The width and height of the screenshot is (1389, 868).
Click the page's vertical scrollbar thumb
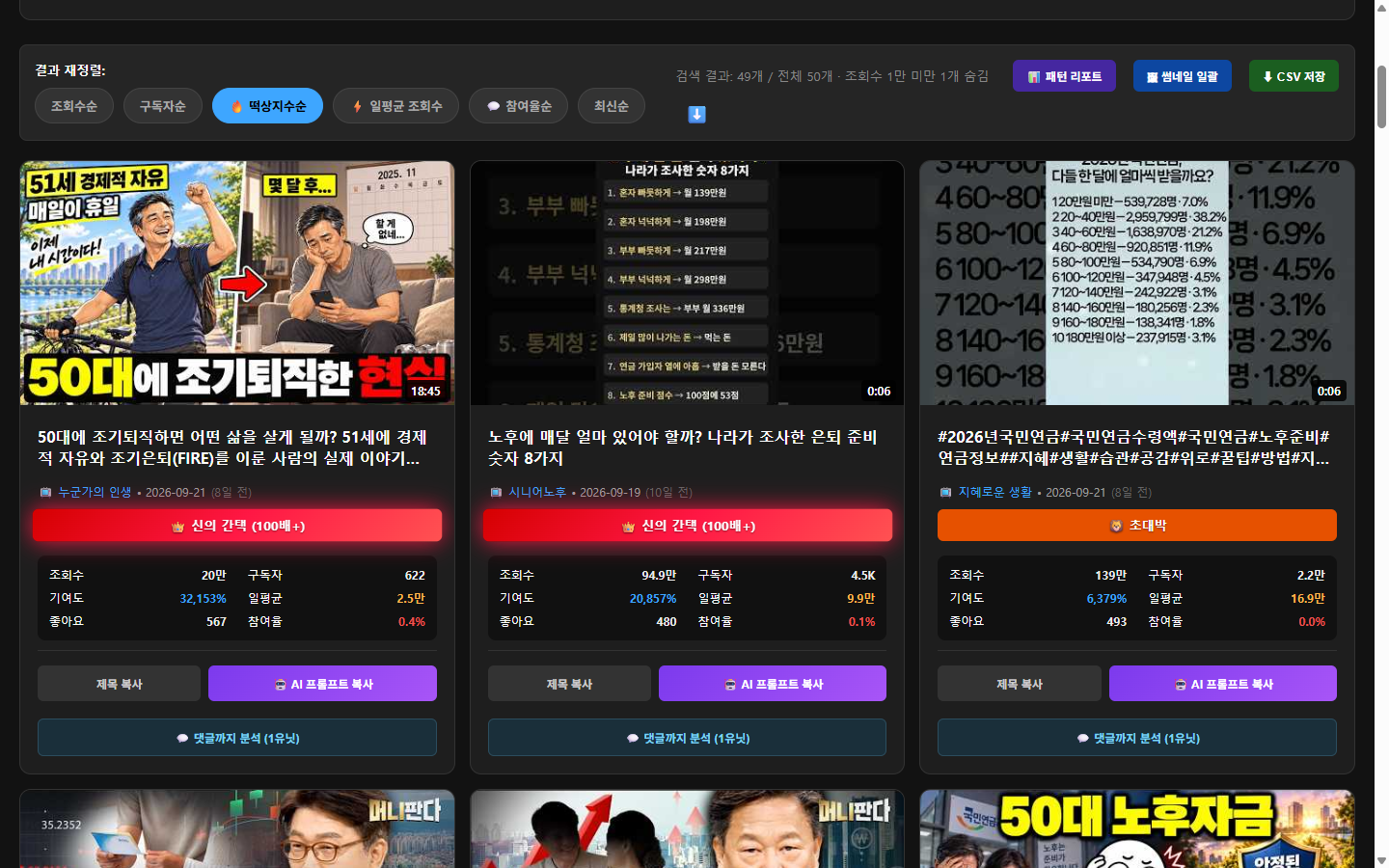pos(1381,96)
